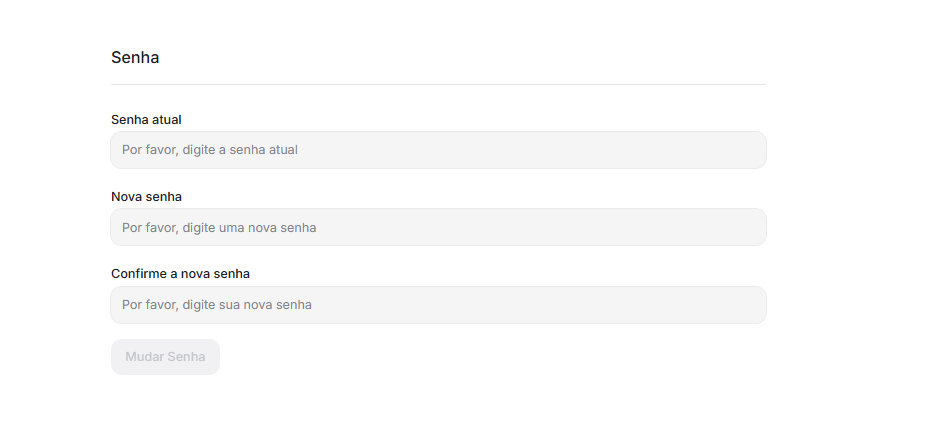The width and height of the screenshot is (947, 434).
Task: Focus the Nova senha input field
Action: pyautogui.click(x=438, y=227)
